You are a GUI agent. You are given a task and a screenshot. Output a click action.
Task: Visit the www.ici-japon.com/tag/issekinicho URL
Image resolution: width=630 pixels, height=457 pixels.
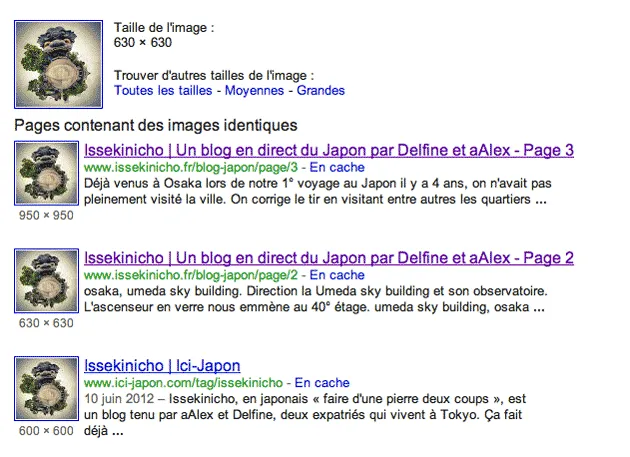click(183, 383)
